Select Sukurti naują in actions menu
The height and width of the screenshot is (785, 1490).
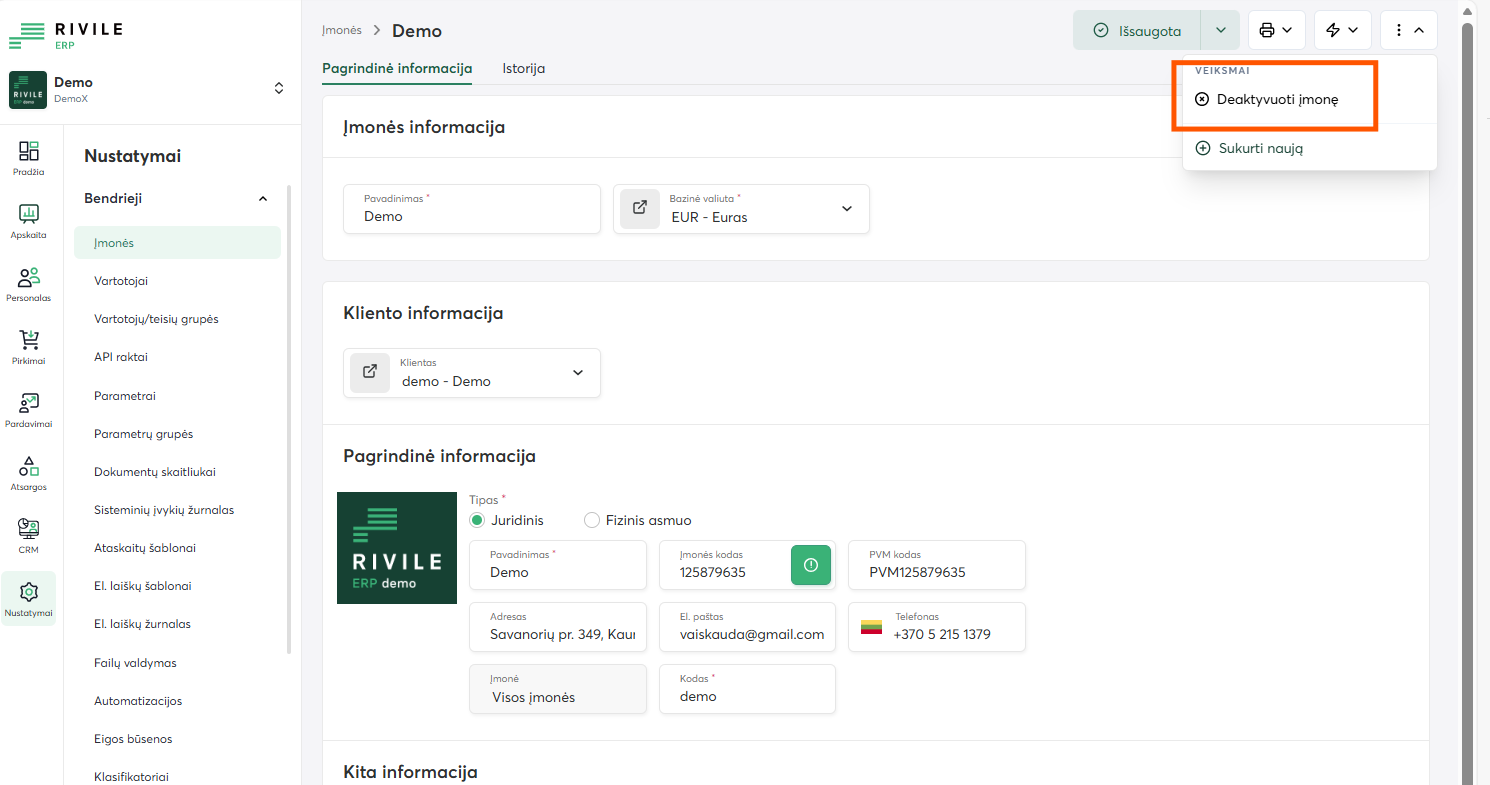click(x=1260, y=148)
